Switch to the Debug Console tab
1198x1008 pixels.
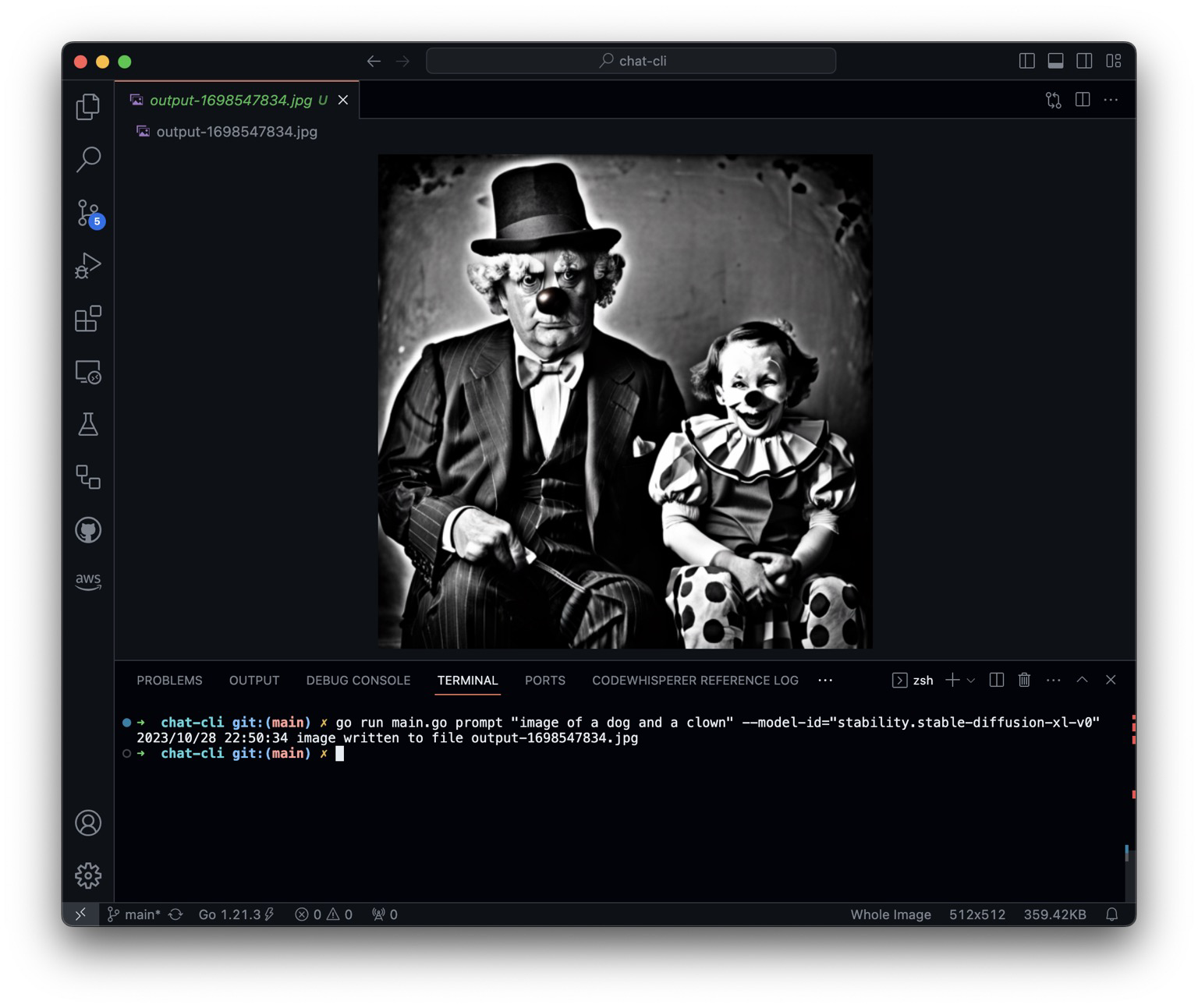[x=358, y=681]
